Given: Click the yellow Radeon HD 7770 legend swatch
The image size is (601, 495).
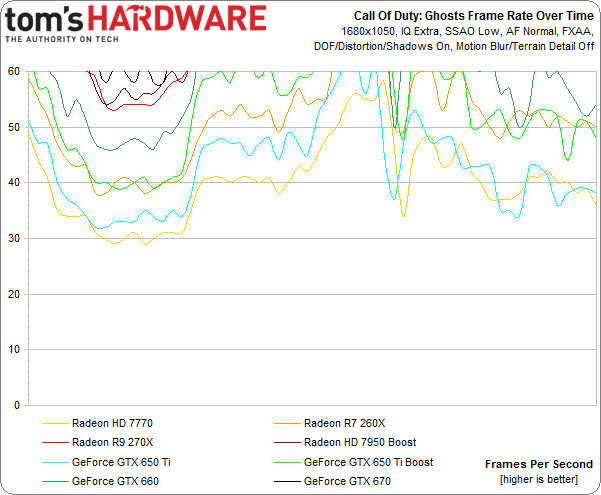Looking at the screenshot, I should click(55, 423).
